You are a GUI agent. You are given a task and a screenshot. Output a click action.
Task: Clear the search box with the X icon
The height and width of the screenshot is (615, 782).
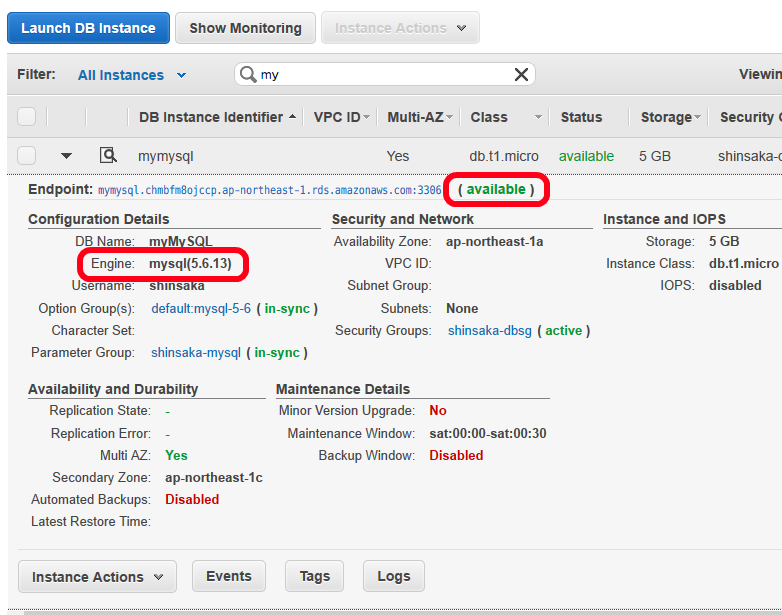521,75
